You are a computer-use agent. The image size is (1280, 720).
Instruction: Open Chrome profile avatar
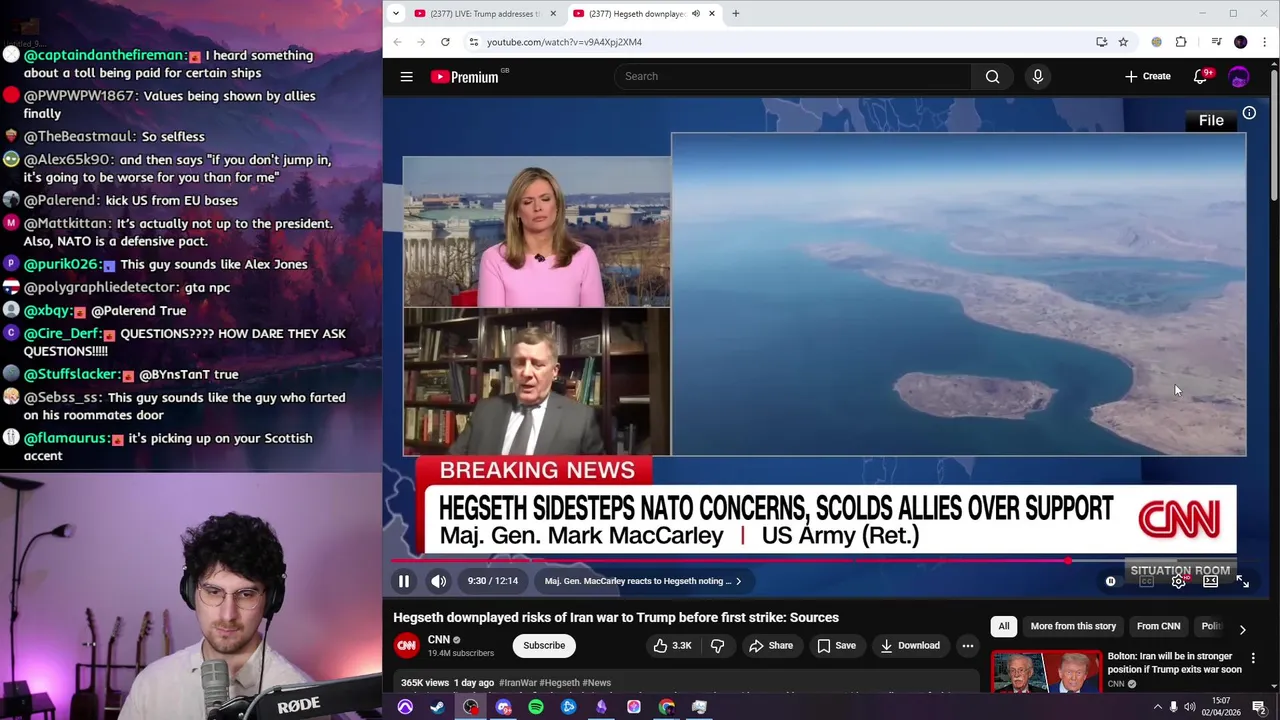[1241, 42]
